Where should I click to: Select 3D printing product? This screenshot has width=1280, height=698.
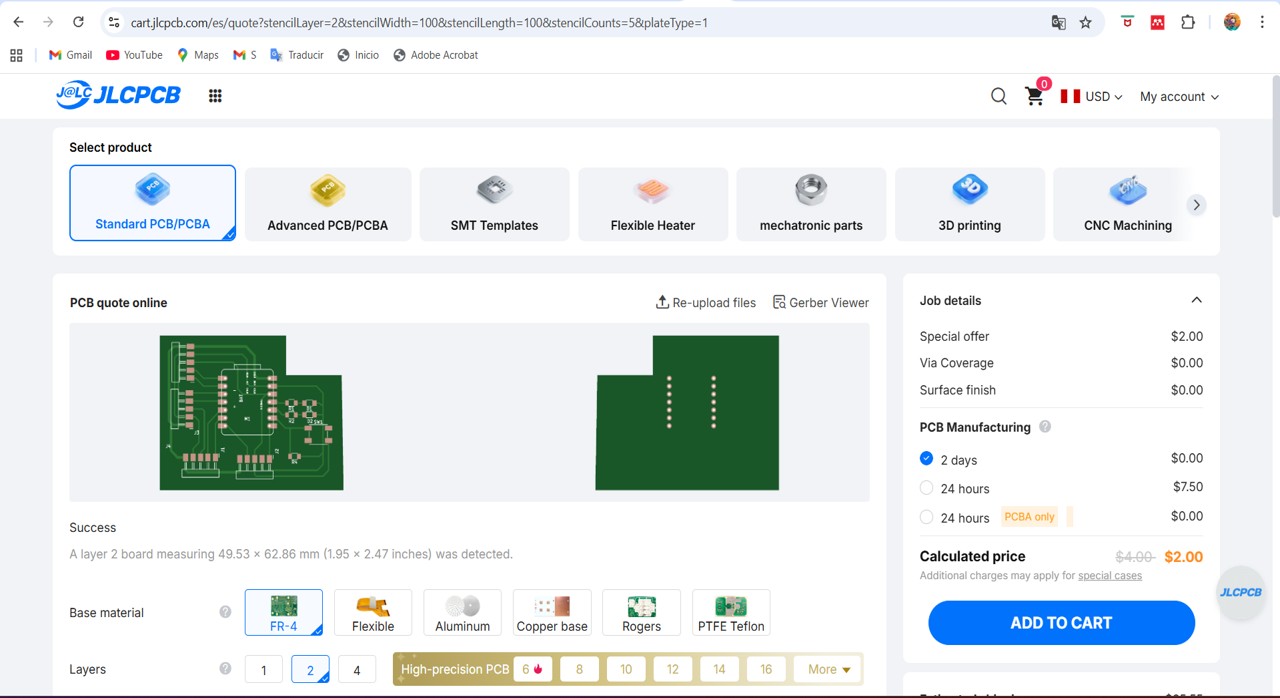(x=970, y=204)
